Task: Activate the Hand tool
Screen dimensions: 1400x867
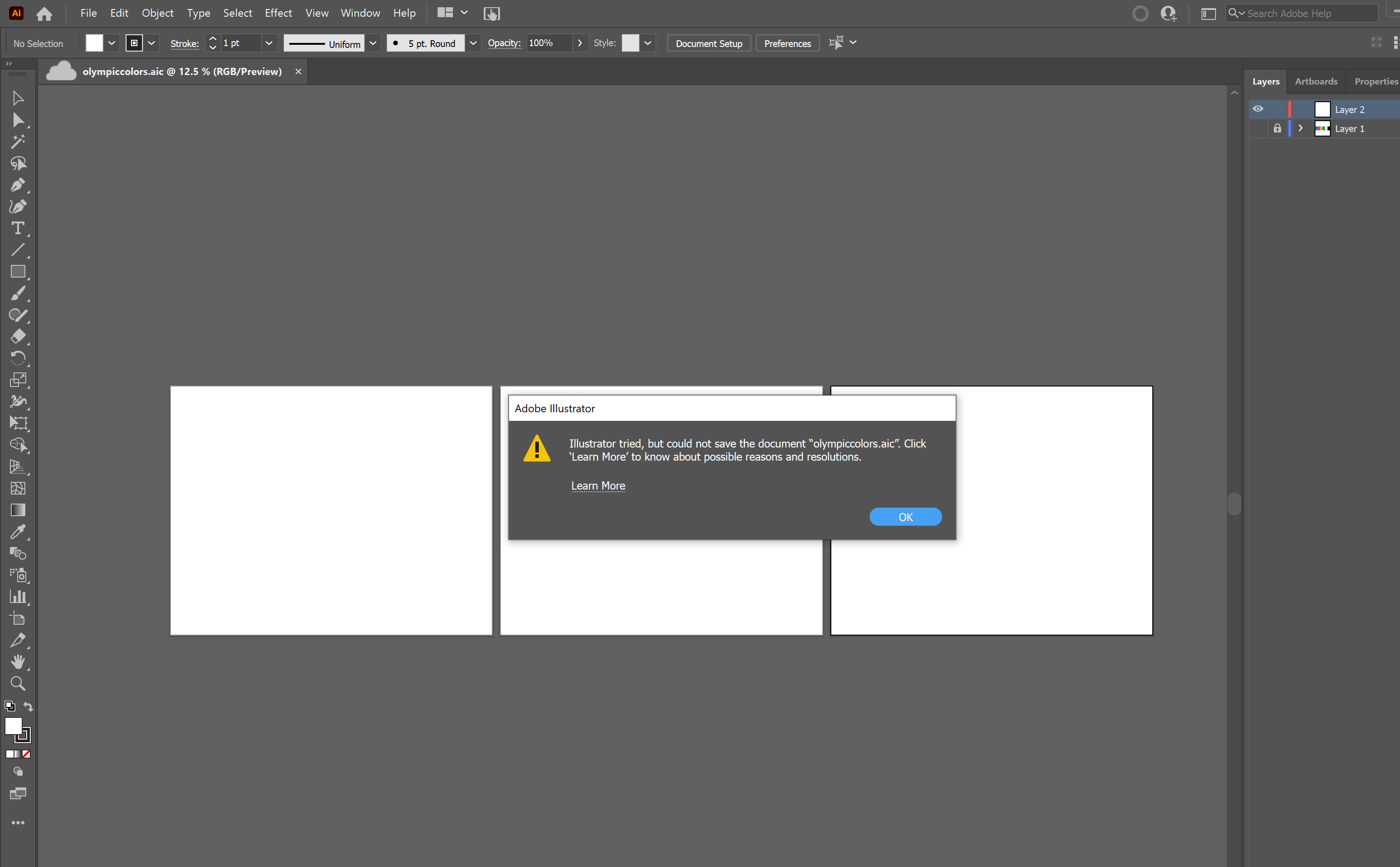Action: click(19, 662)
